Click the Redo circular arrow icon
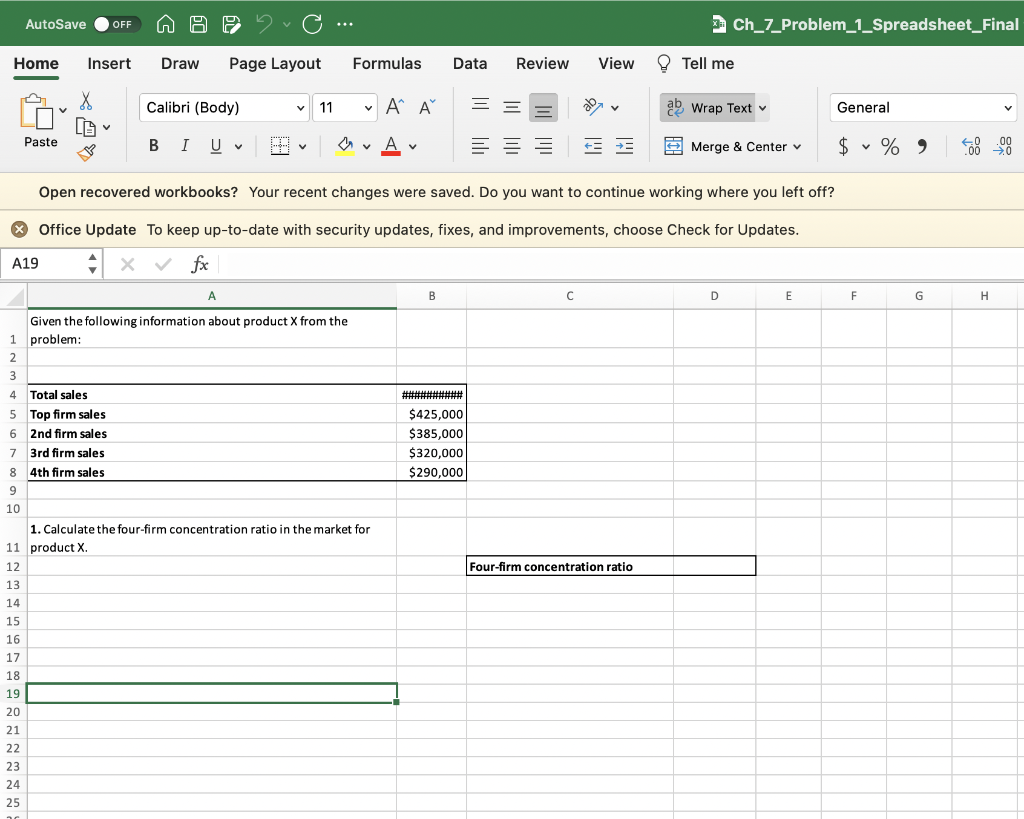The height and width of the screenshot is (819, 1024). tap(312, 24)
